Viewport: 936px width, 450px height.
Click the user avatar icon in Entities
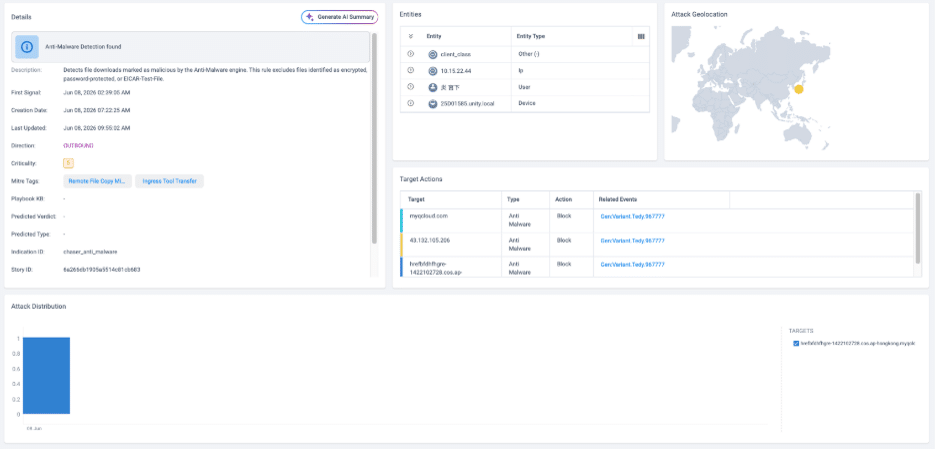[x=433, y=87]
